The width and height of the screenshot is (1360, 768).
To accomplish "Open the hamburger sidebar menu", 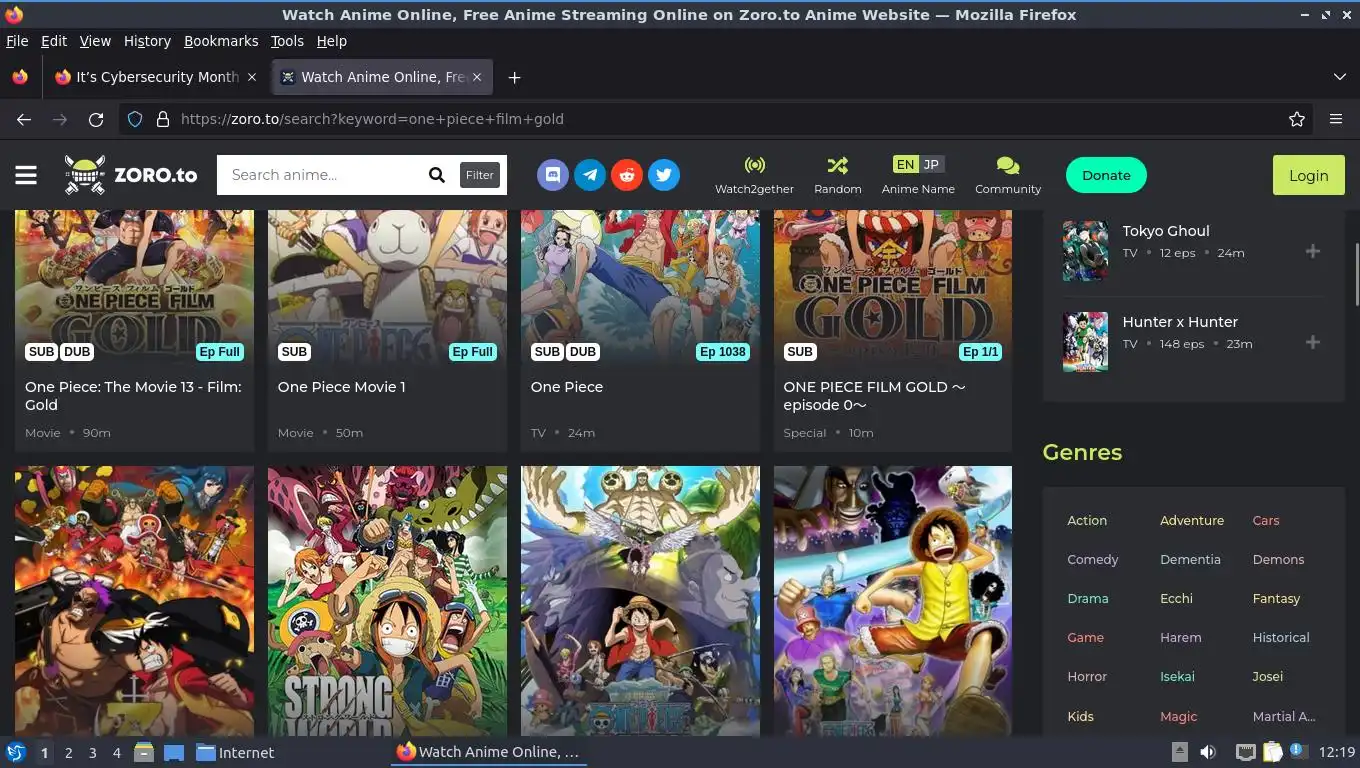I will 26,175.
